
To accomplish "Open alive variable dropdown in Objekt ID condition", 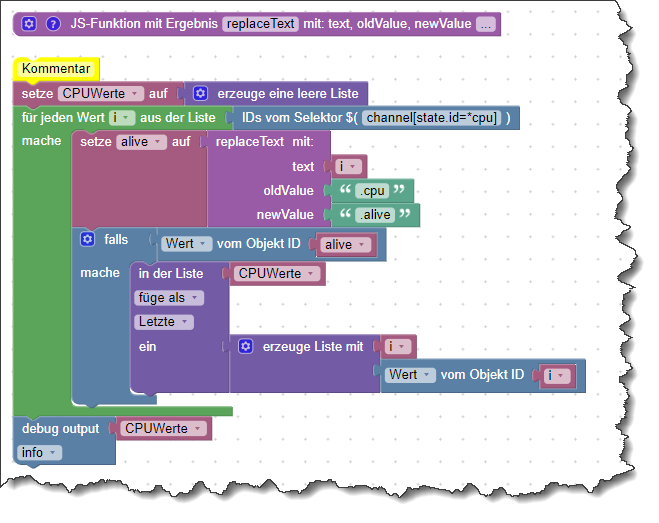I will click(x=345, y=244).
